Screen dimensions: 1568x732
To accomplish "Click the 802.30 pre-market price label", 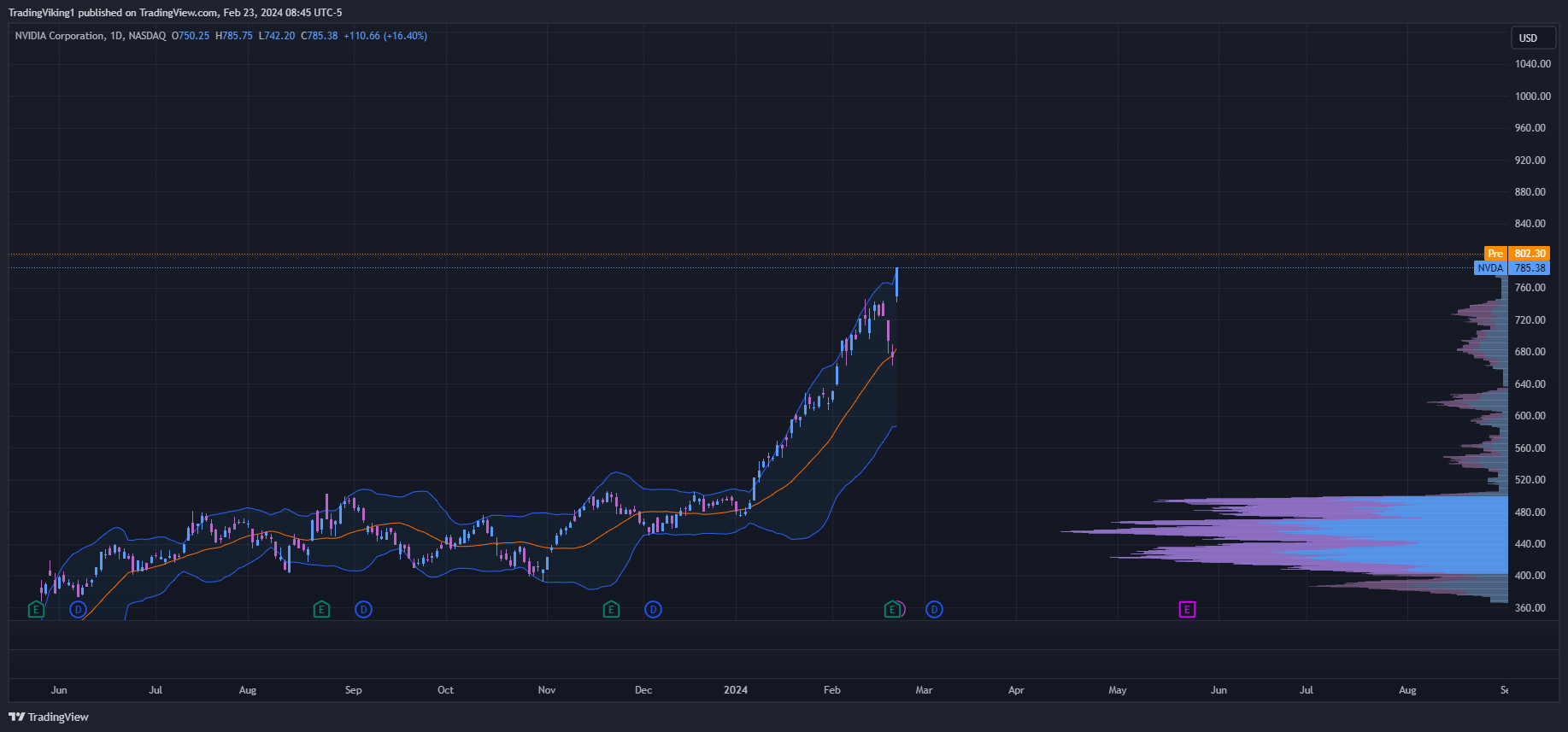I will (1530, 254).
